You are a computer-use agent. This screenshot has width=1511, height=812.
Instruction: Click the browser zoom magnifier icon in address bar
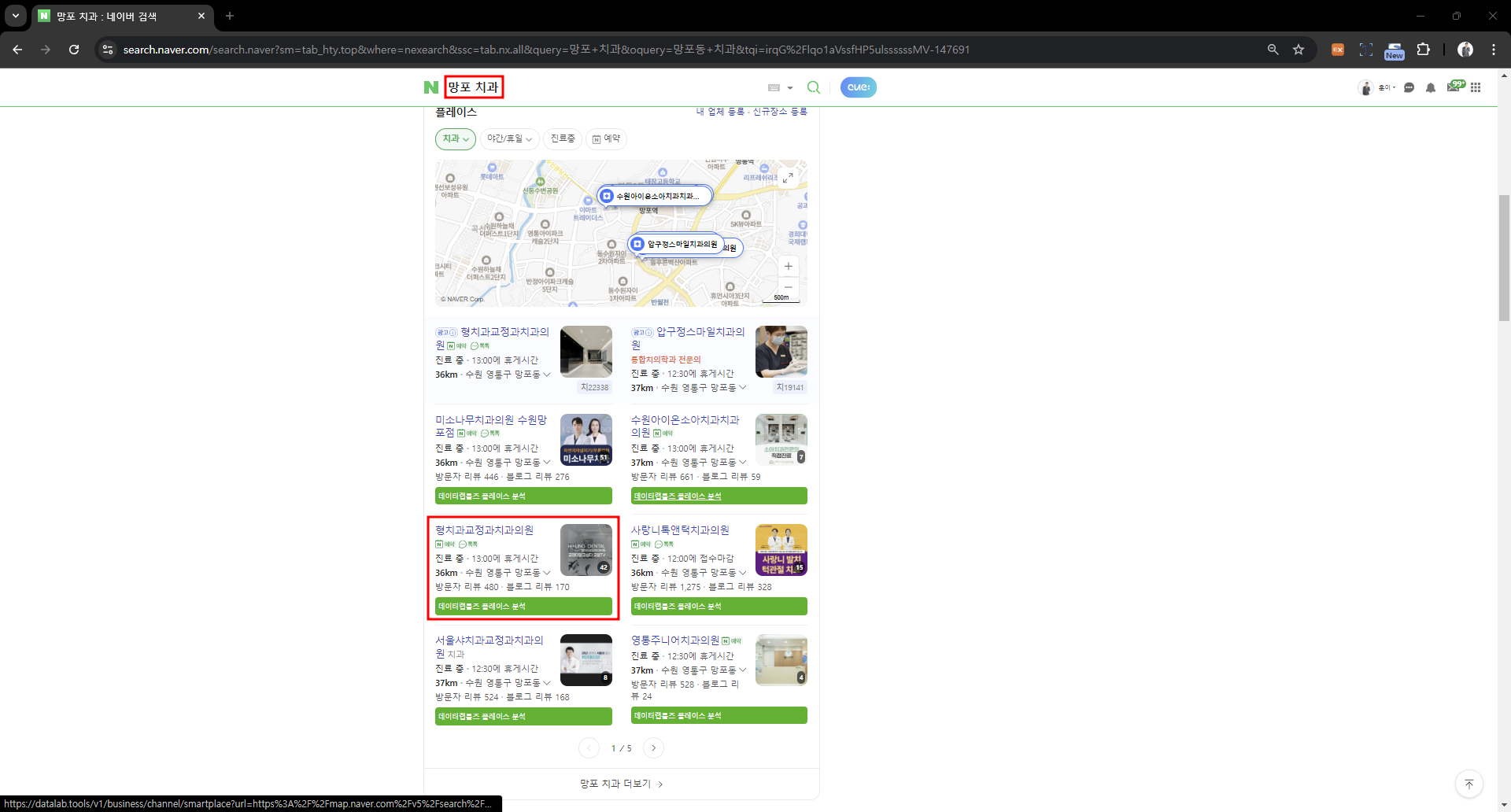coord(1273,50)
